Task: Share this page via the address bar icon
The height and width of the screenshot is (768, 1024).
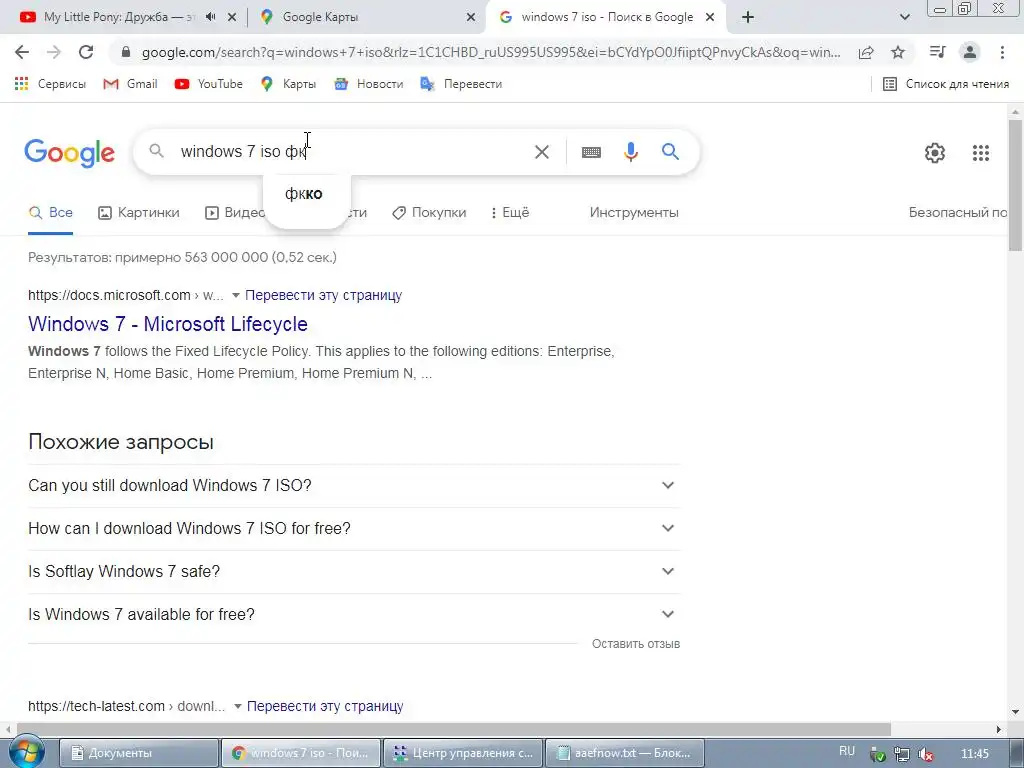Action: pyautogui.click(x=866, y=52)
